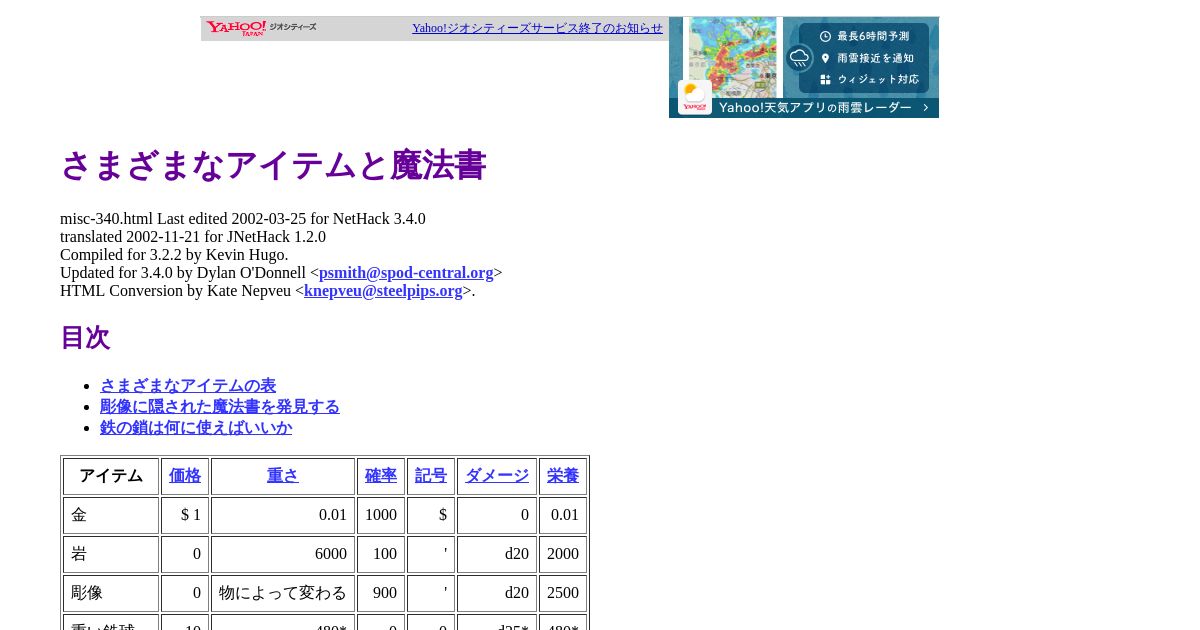This screenshot has height=630, width=1200.
Task: Click the 2500 nutrition cell for 彫像
Action: (x=563, y=593)
